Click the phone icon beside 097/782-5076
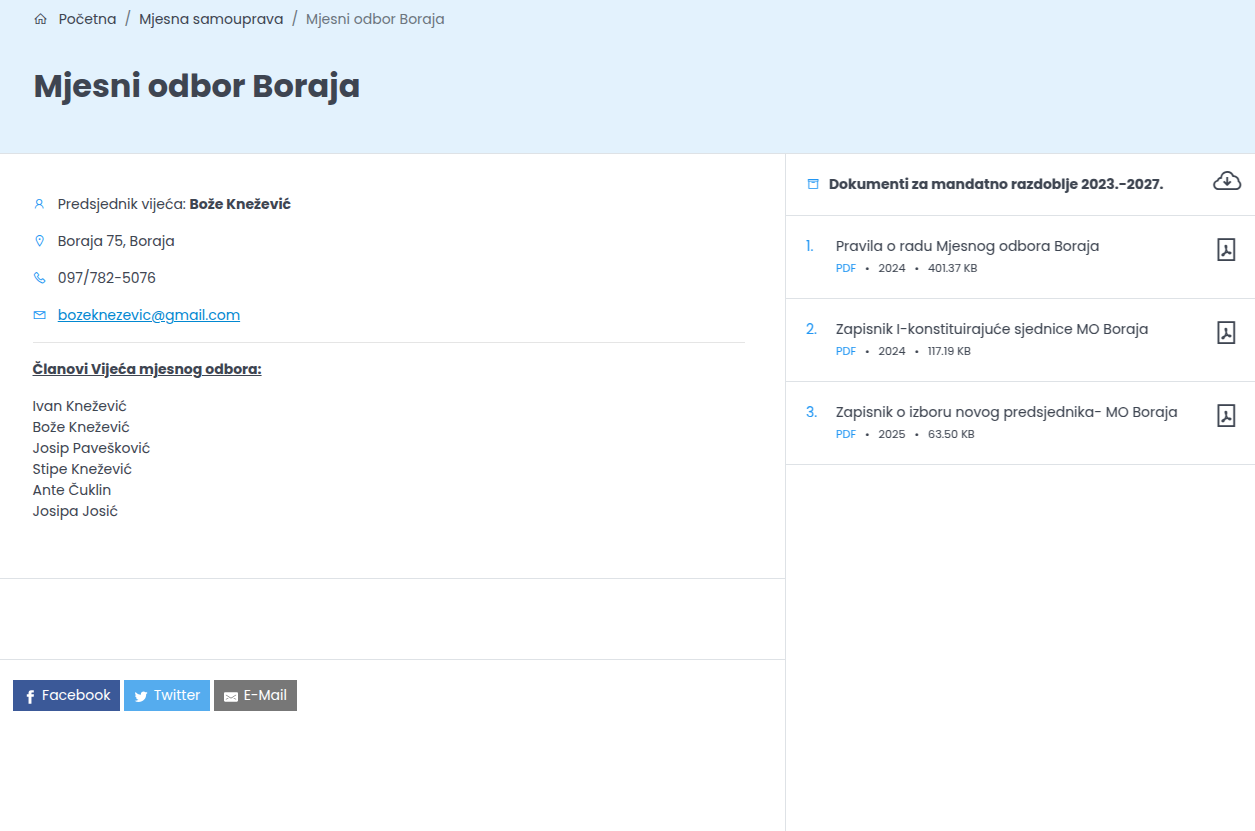This screenshot has height=831, width=1255. coord(40,278)
